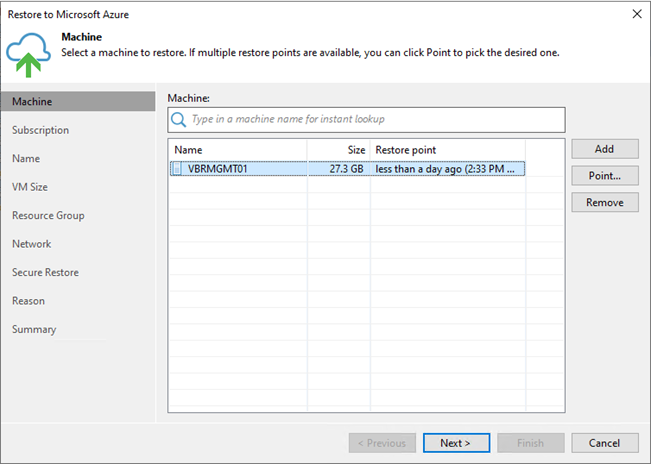Open the Subscription wizard step
The height and width of the screenshot is (464, 651).
(41, 130)
